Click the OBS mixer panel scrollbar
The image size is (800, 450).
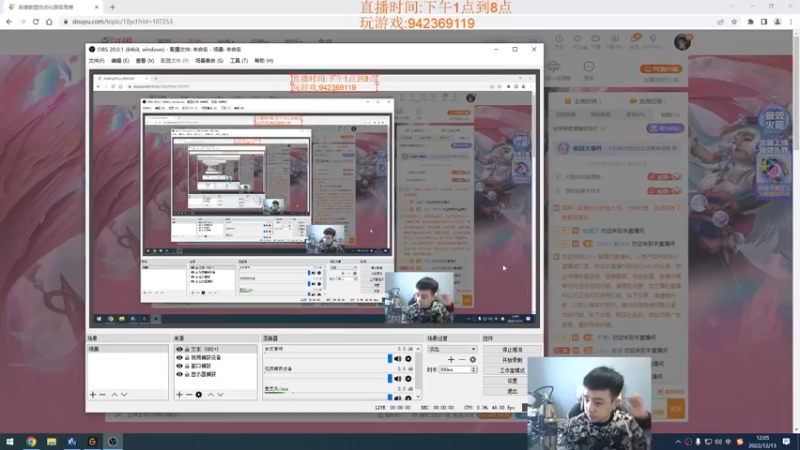[418, 372]
